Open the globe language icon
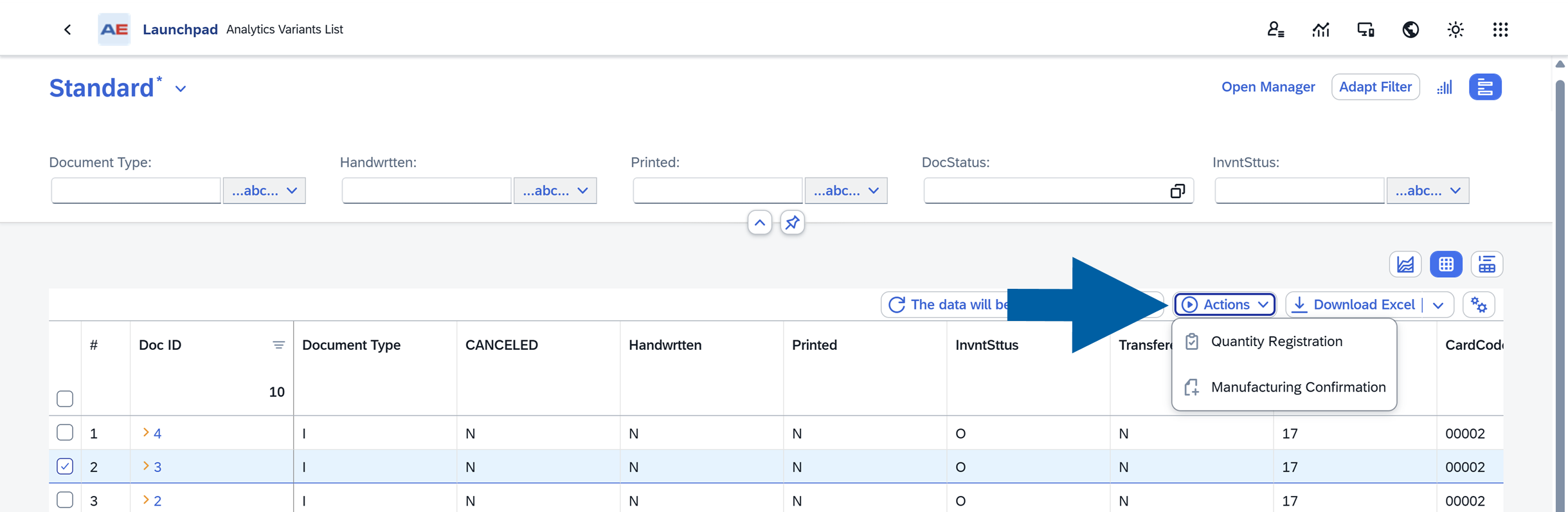1568x512 pixels. [x=1410, y=30]
